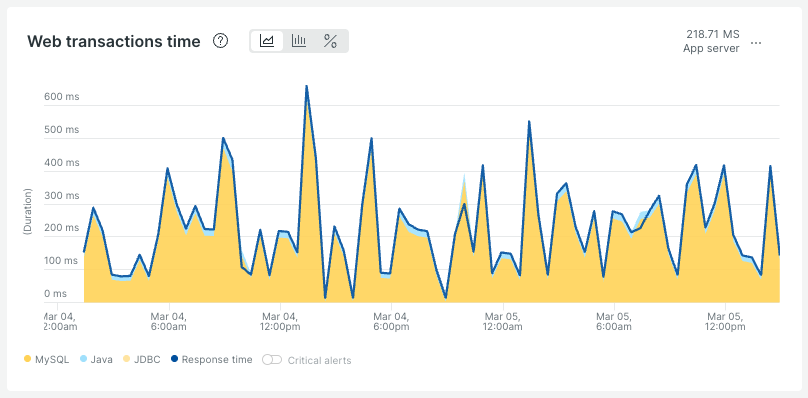Viewport: 808px width, 398px height.
Task: Toggle the Critical alerts switch
Action: 272,360
